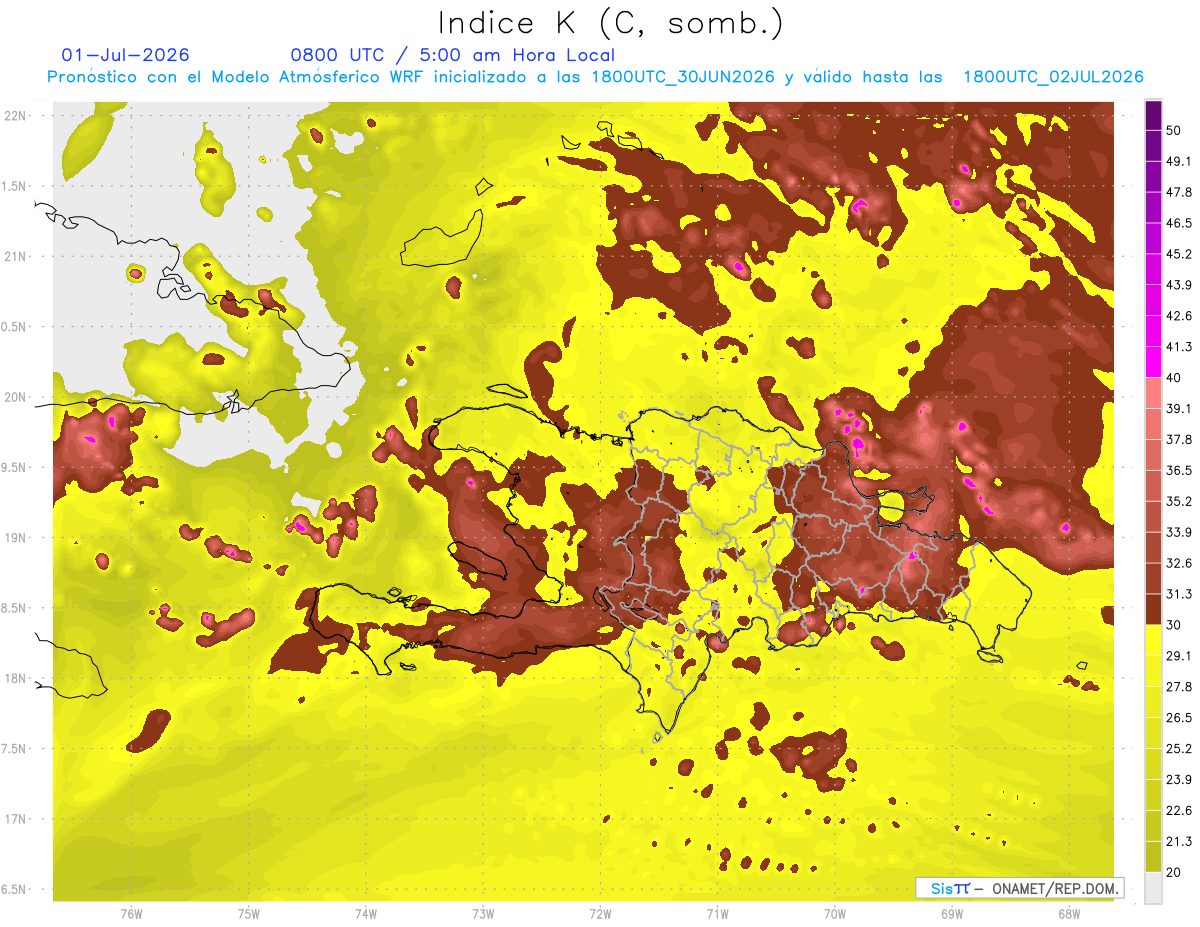Pick the magenta swatch between 40 and 41.3

coord(1153,362)
